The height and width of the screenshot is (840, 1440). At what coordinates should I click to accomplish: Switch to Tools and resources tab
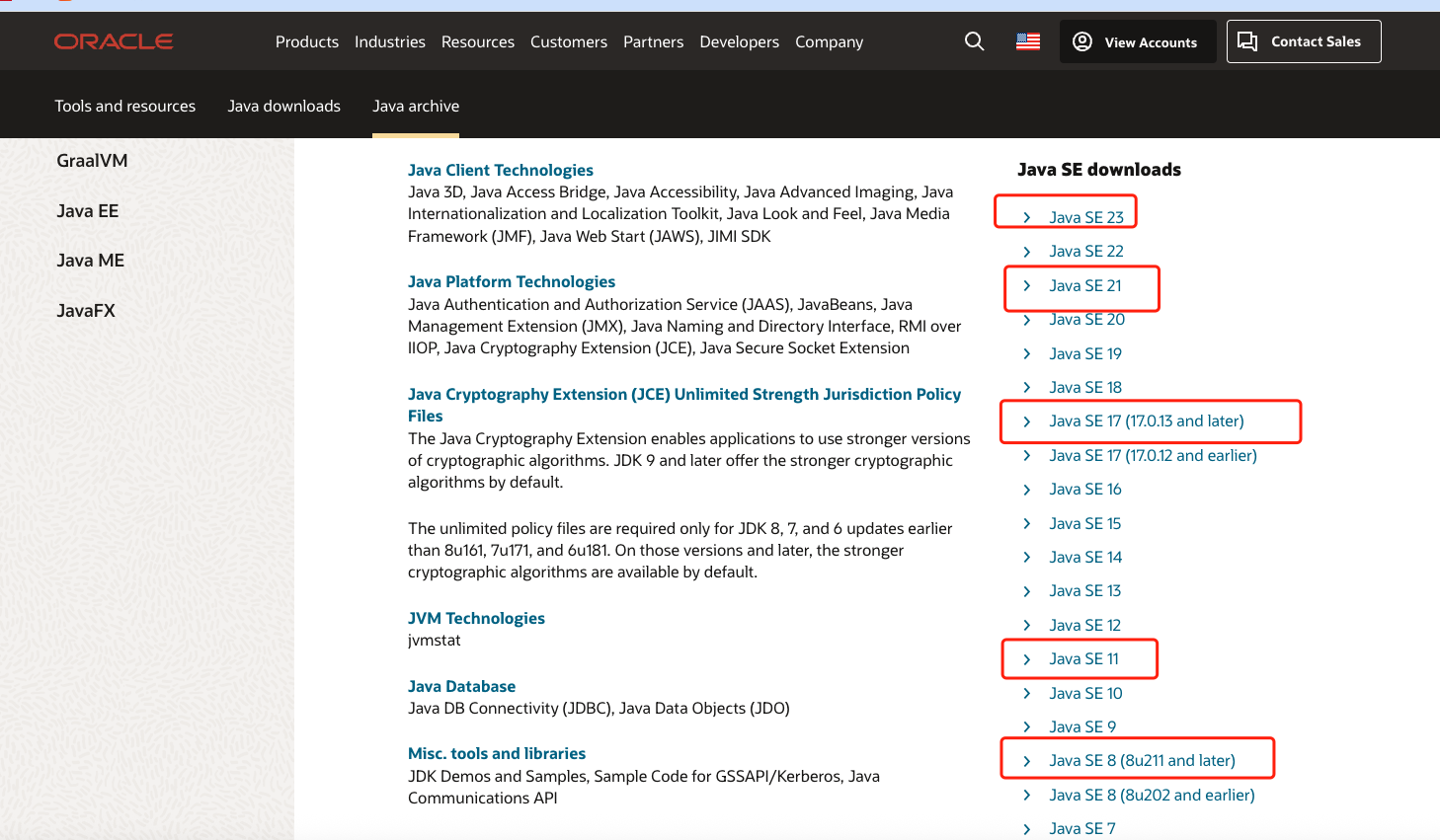tap(125, 106)
